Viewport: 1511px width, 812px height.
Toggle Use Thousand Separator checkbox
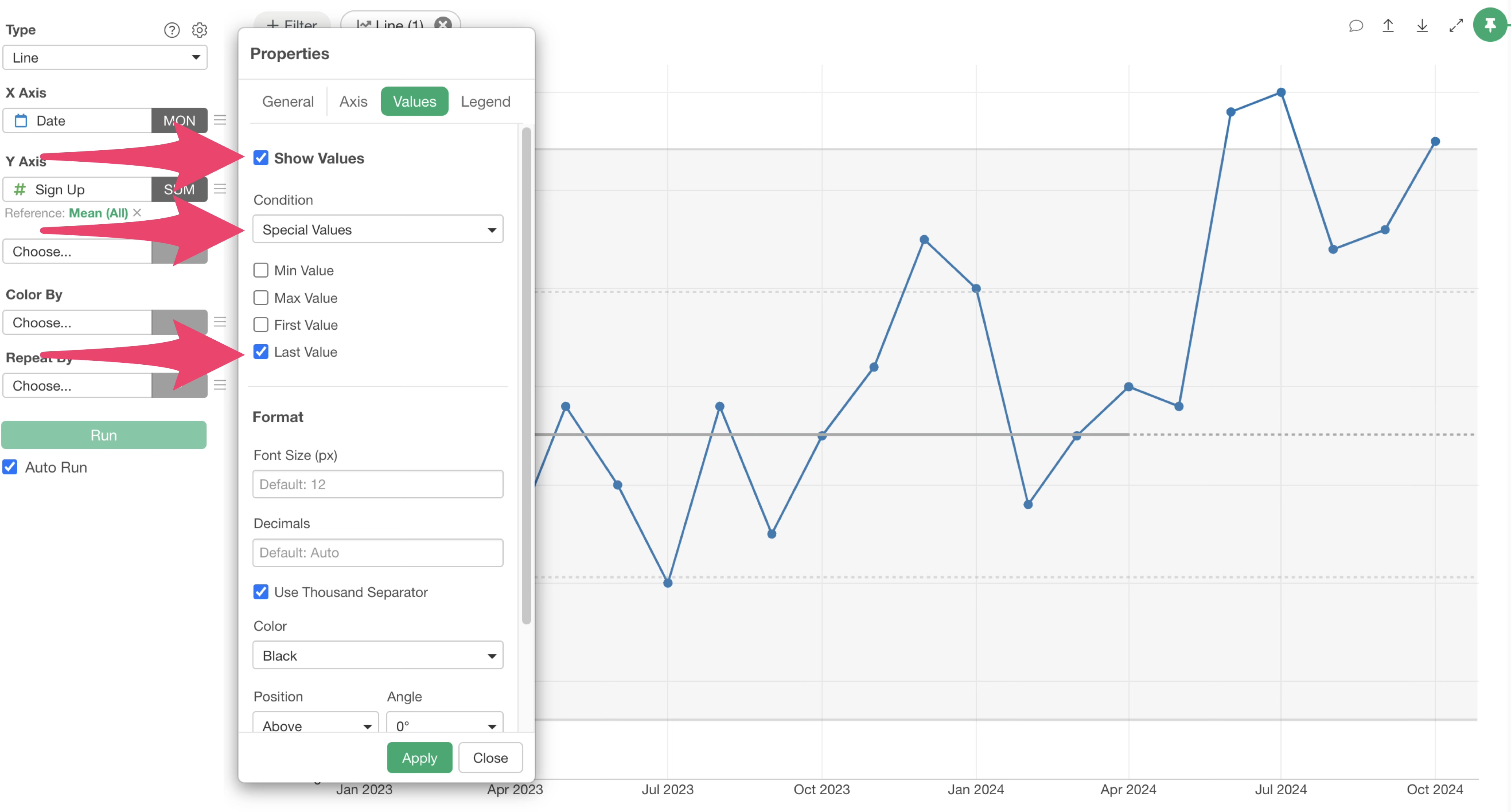click(261, 592)
